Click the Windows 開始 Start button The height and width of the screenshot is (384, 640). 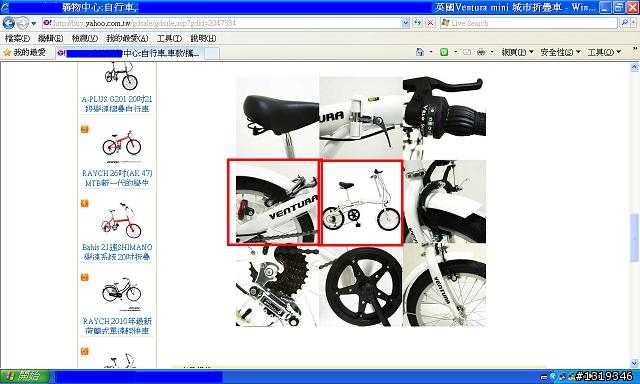coord(24,376)
